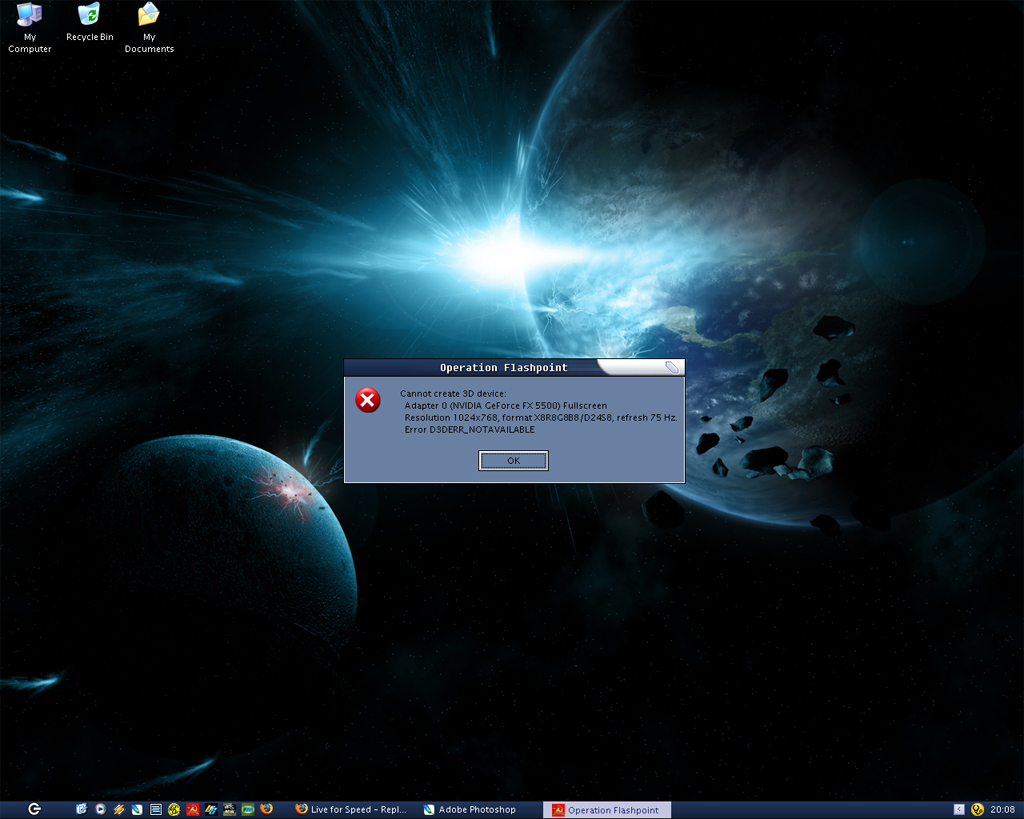Switch to Live for Speed Firefox taskbar window
Image resolution: width=1024 pixels, height=819 pixels.
pos(351,810)
